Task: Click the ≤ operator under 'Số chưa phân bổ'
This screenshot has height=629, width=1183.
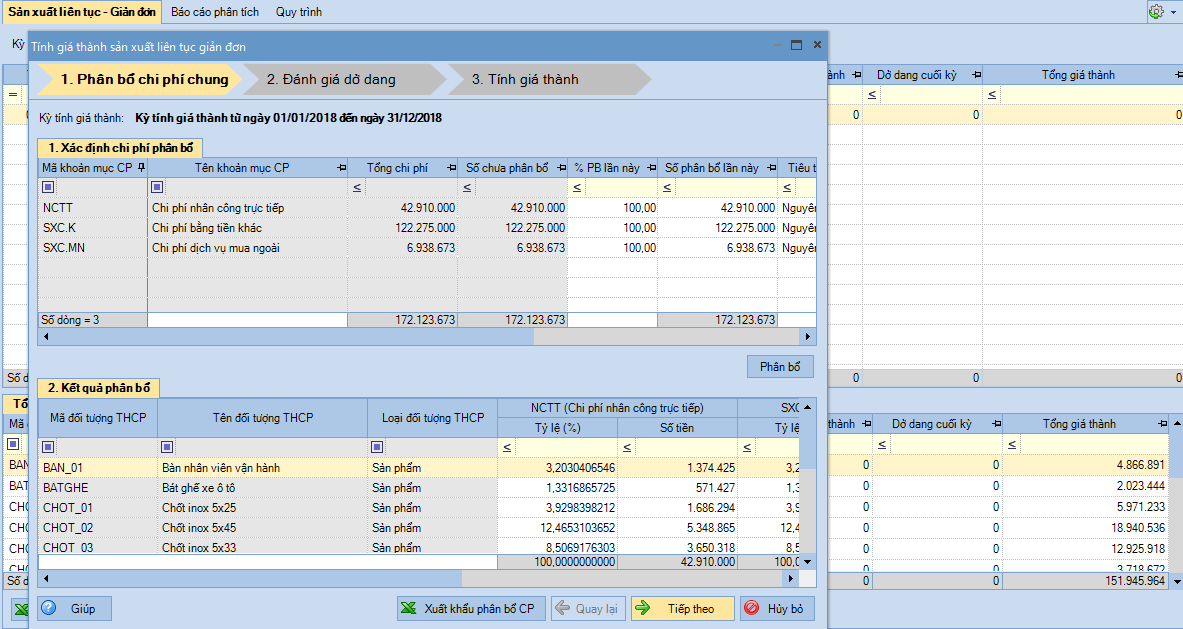Action: point(467,187)
